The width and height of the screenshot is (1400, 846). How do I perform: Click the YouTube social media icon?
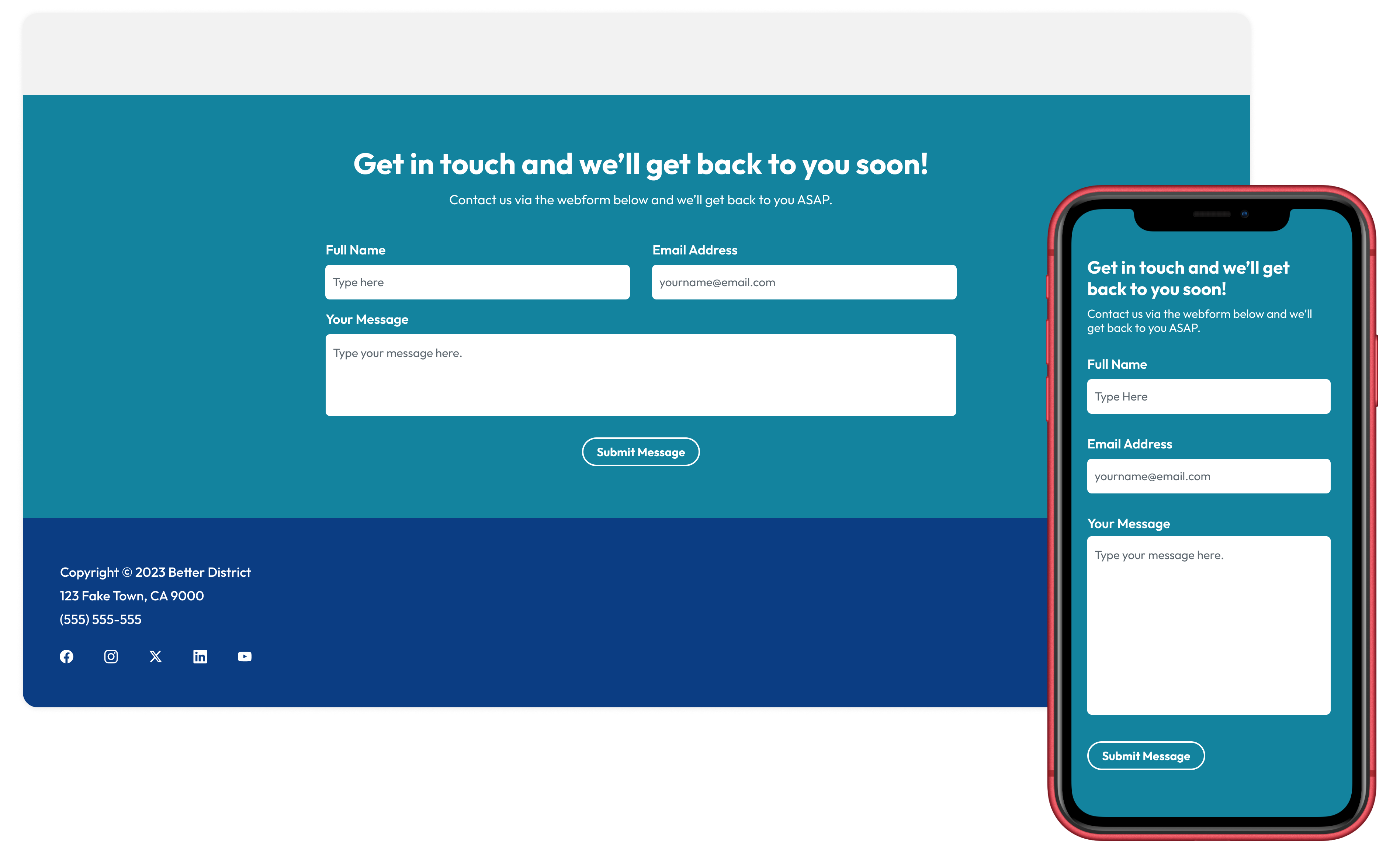244,657
